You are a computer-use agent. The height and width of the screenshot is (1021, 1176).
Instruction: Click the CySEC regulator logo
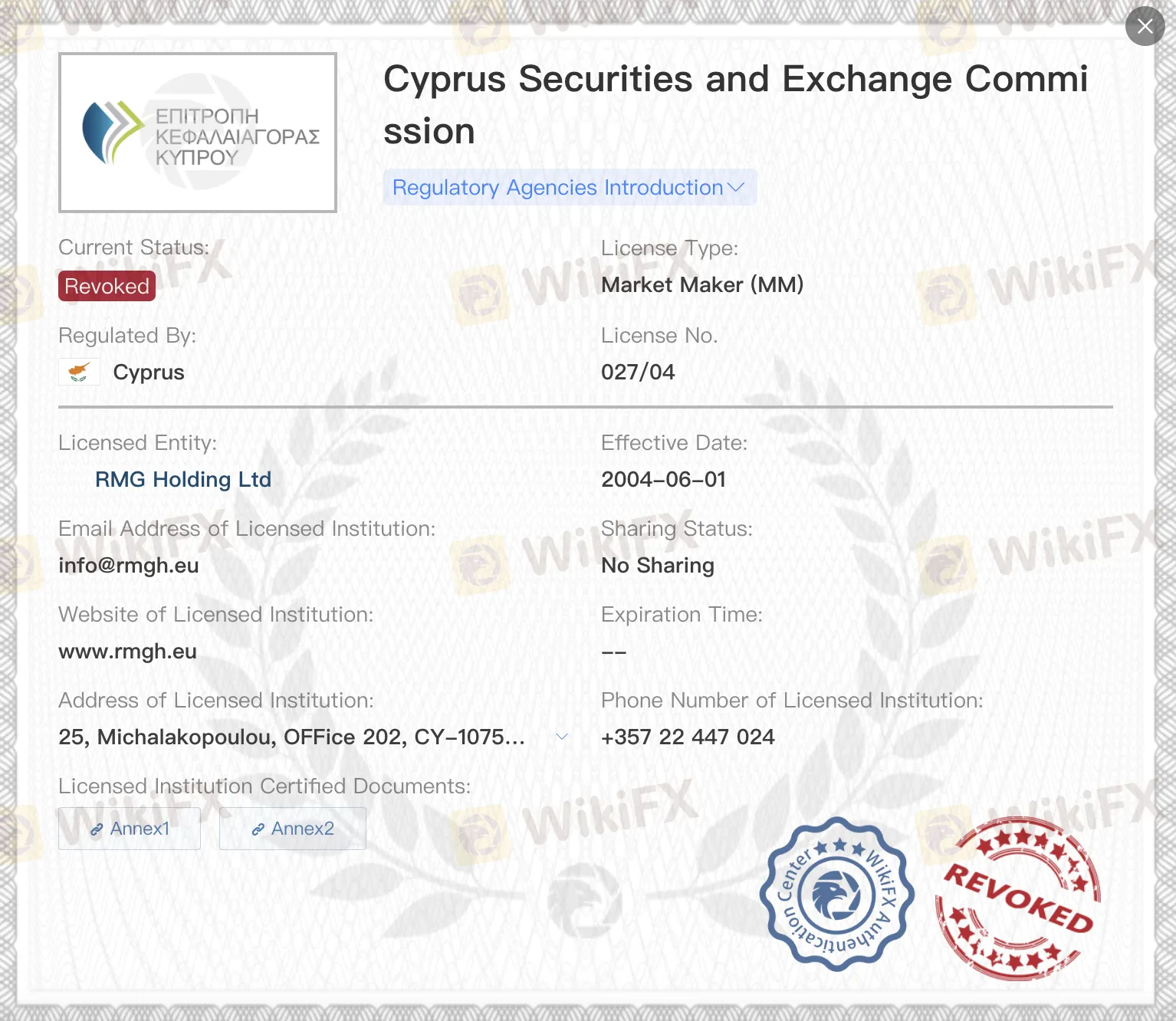(x=197, y=132)
